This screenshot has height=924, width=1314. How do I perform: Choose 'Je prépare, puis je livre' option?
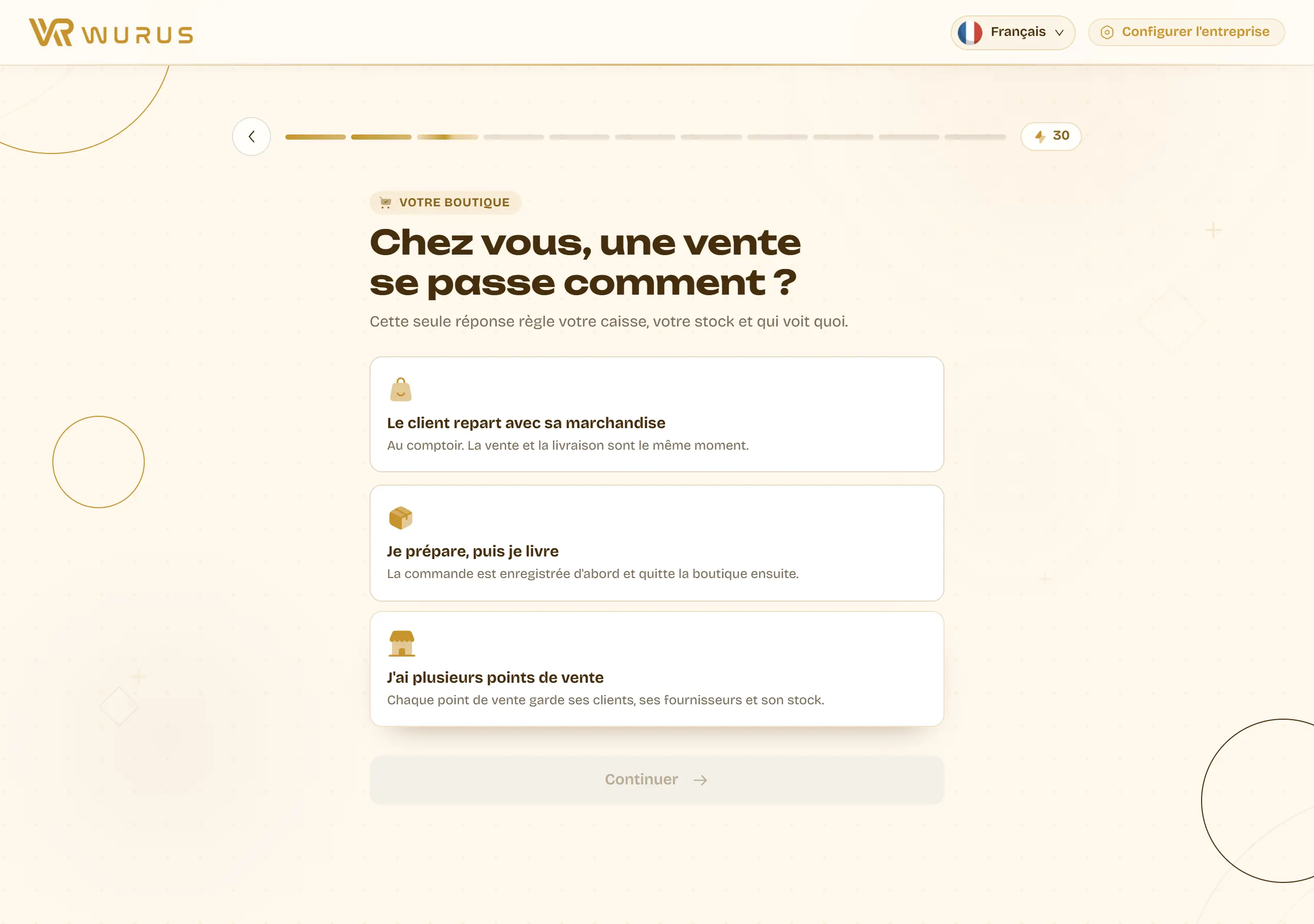point(656,543)
